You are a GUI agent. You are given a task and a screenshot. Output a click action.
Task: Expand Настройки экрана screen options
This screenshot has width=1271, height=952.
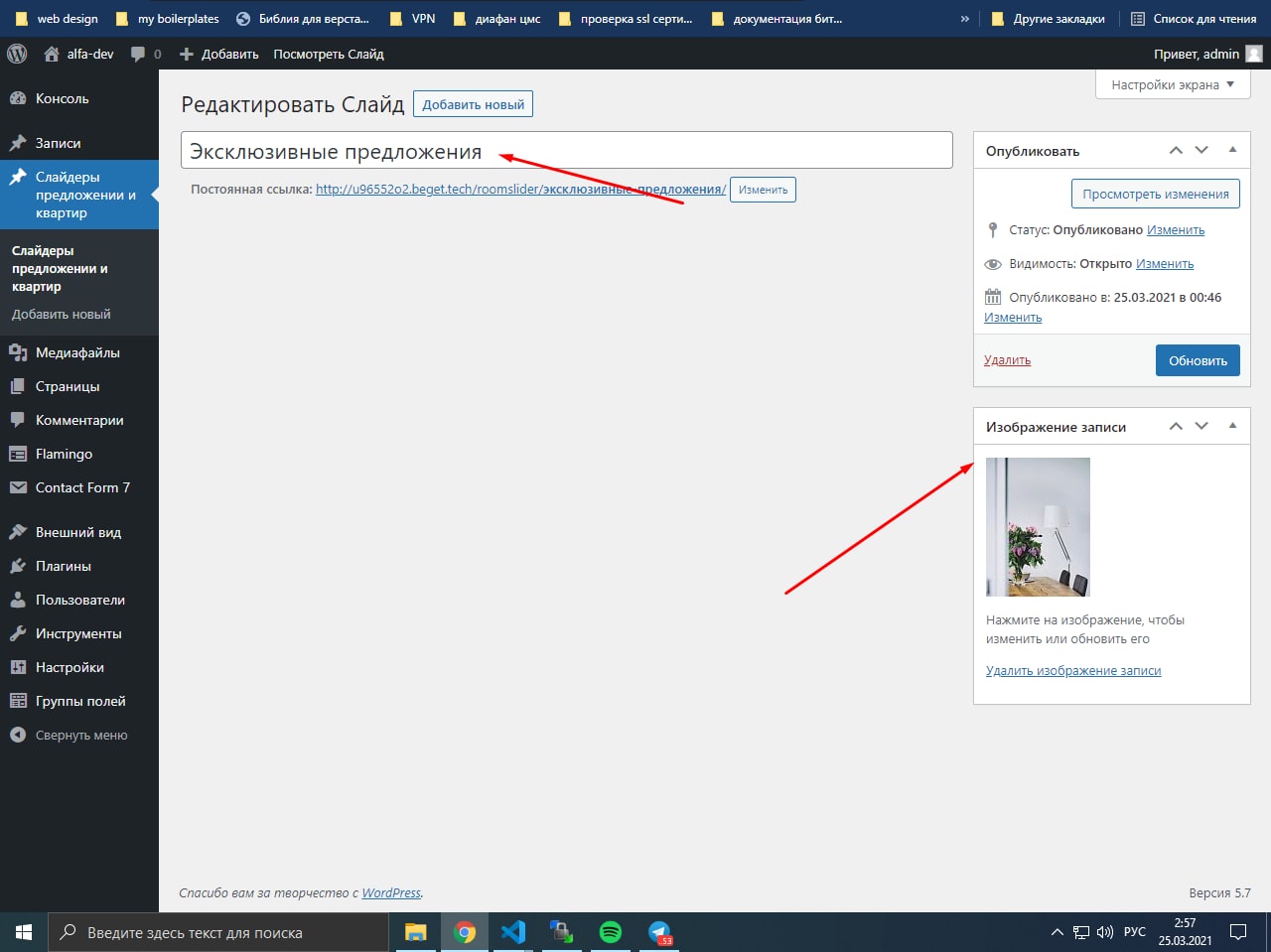pyautogui.click(x=1173, y=84)
